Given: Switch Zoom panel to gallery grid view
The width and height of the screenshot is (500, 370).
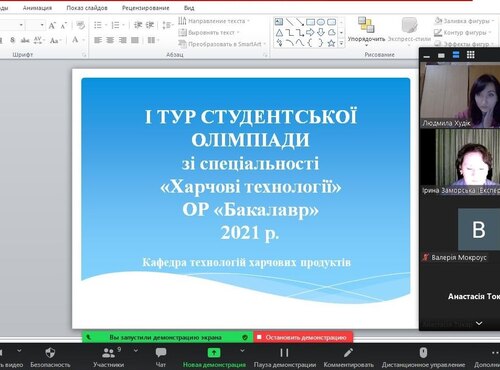Looking at the screenshot, I should (x=470, y=55).
